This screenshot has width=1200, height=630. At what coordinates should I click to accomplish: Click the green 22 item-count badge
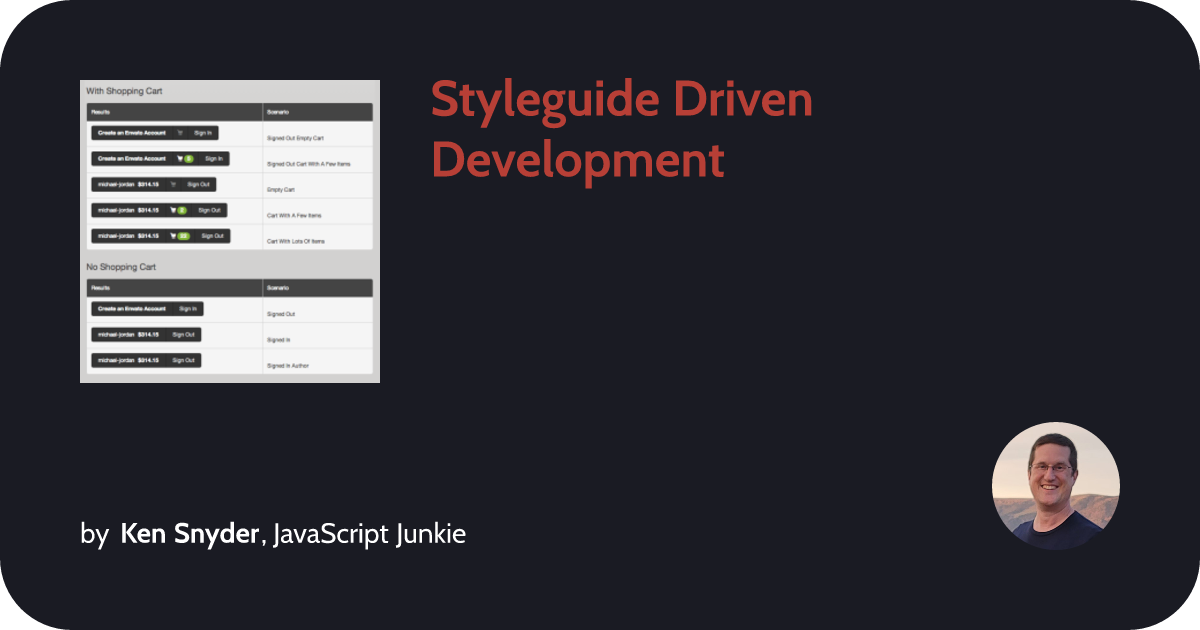tap(183, 236)
